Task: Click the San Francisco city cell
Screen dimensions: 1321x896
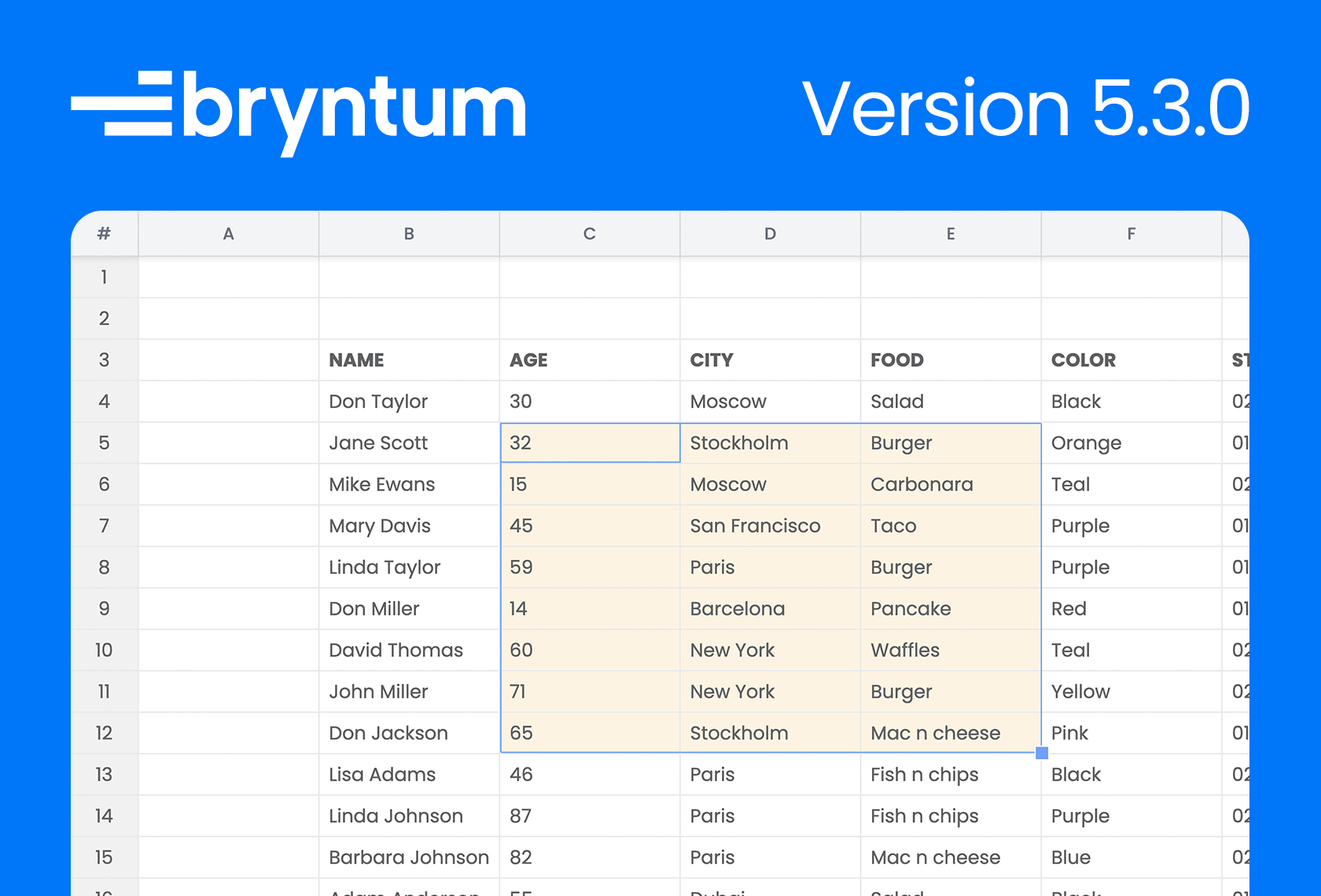Action: [x=770, y=526]
